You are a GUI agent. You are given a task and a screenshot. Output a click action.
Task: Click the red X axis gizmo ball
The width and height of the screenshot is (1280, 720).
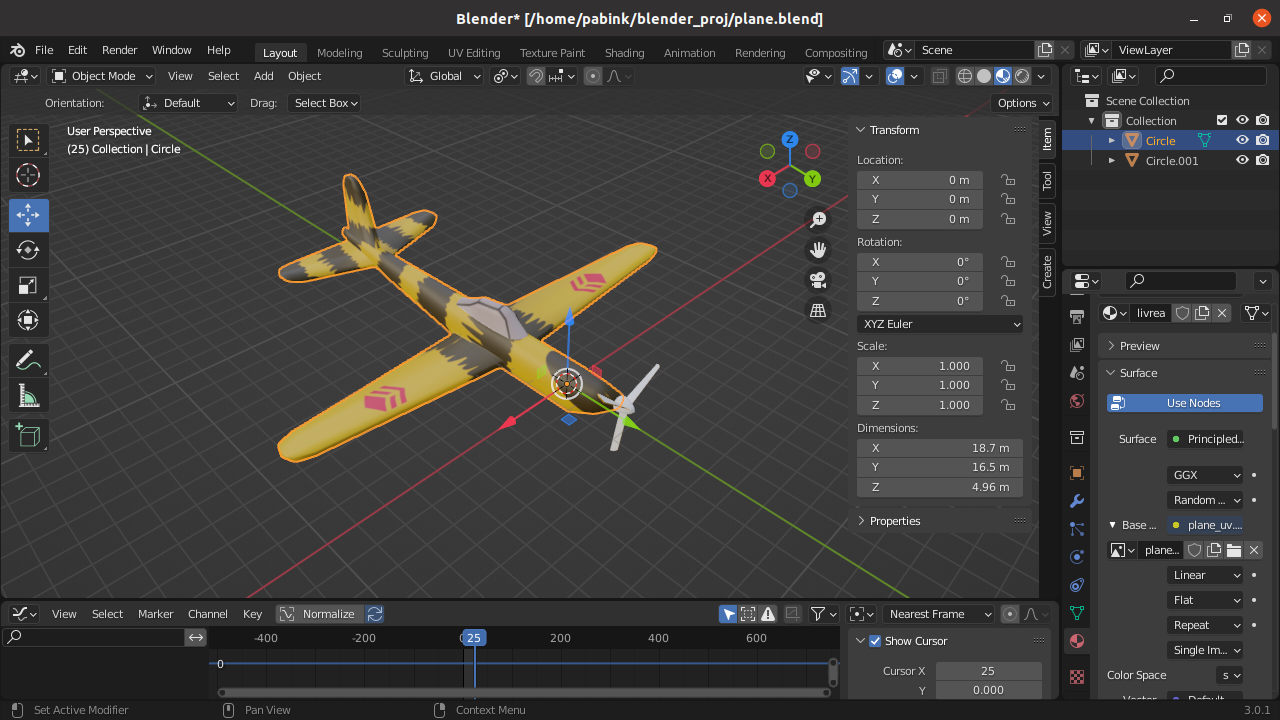pyautogui.click(x=767, y=178)
